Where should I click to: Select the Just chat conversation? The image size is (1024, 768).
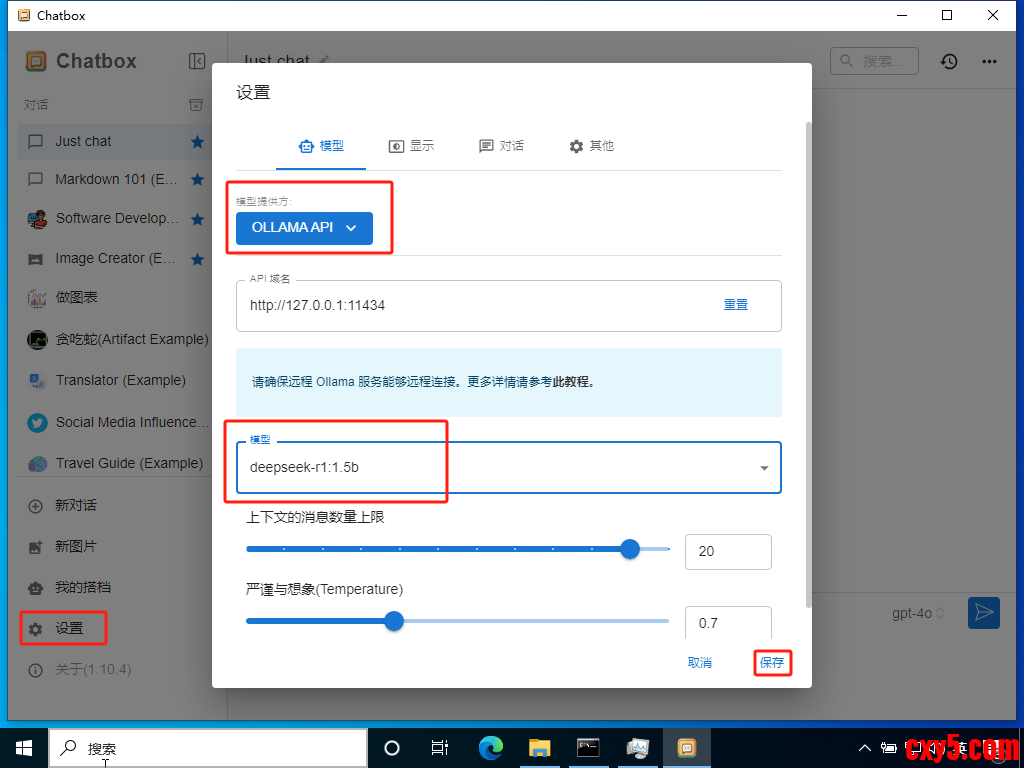(114, 142)
